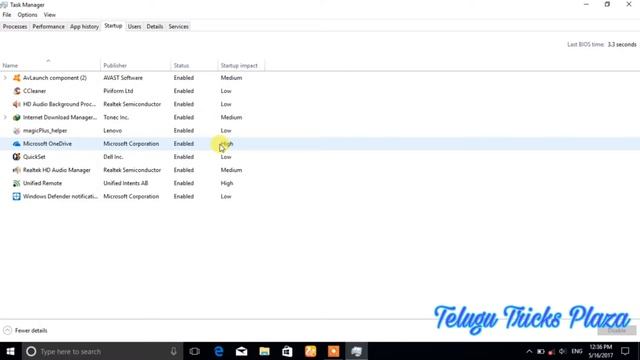
Task: Click the Internet Download Manager icon
Action: click(x=16, y=117)
